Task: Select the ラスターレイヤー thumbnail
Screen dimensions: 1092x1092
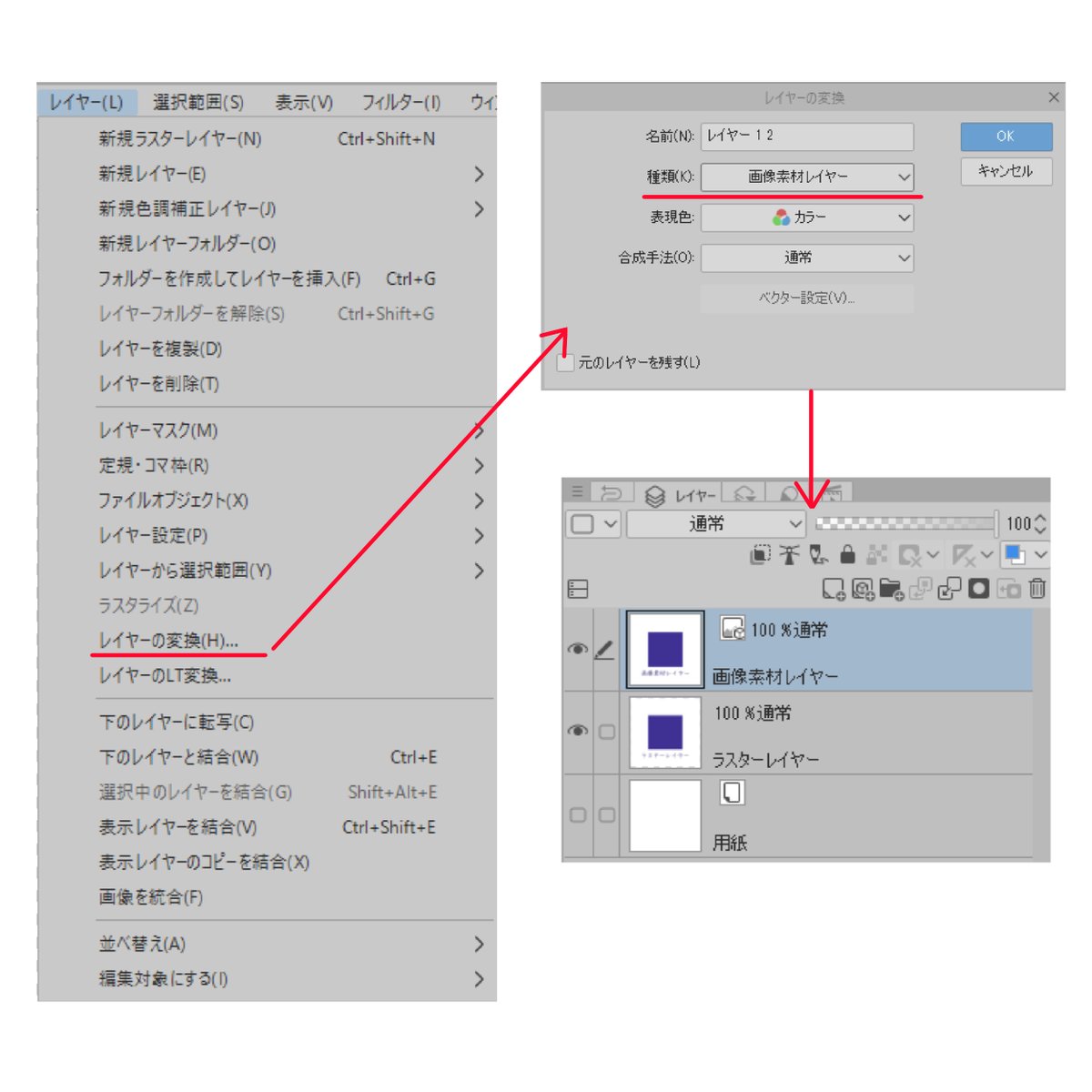Action: [x=665, y=733]
